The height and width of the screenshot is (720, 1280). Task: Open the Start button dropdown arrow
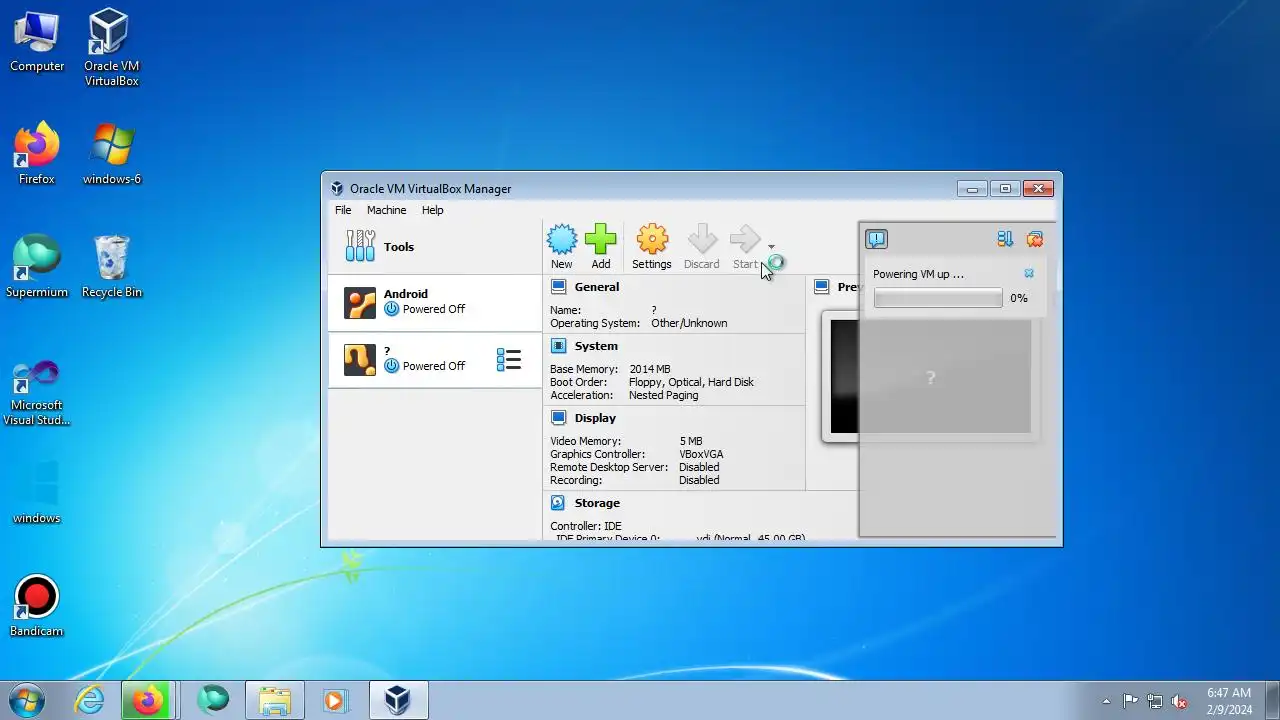771,246
